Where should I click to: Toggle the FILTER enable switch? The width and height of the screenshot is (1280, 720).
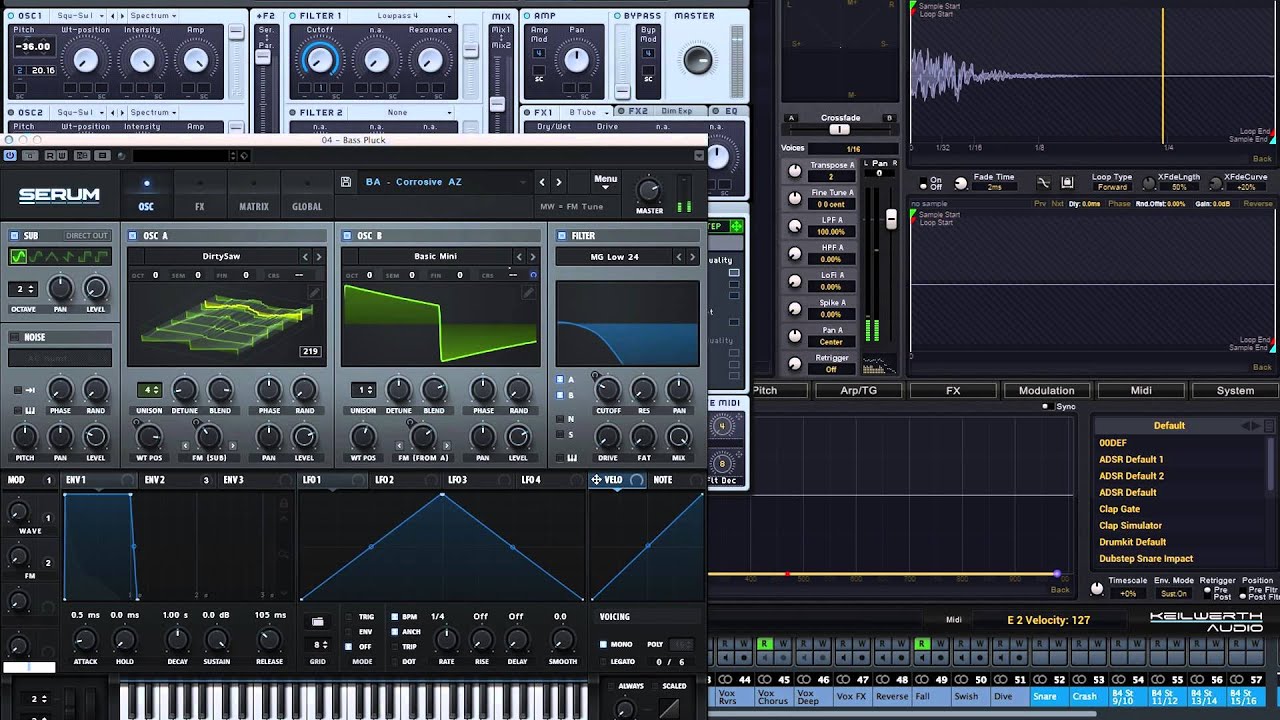point(561,236)
